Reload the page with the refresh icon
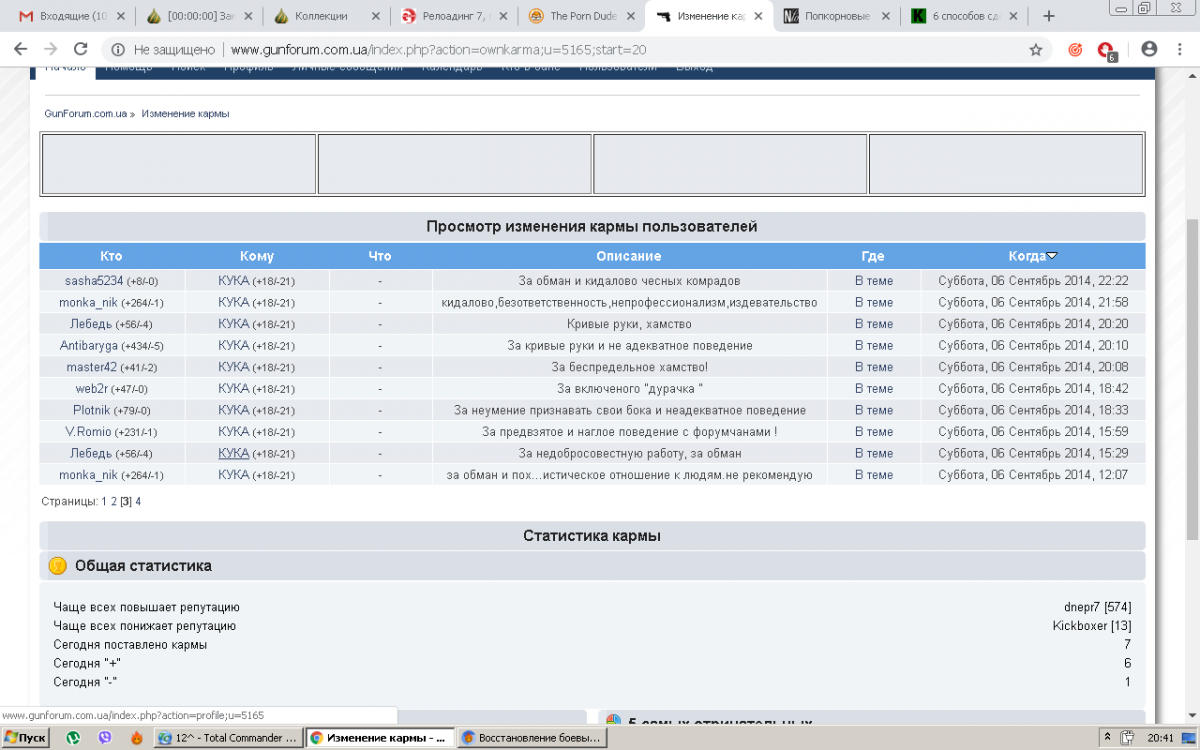 81,49
